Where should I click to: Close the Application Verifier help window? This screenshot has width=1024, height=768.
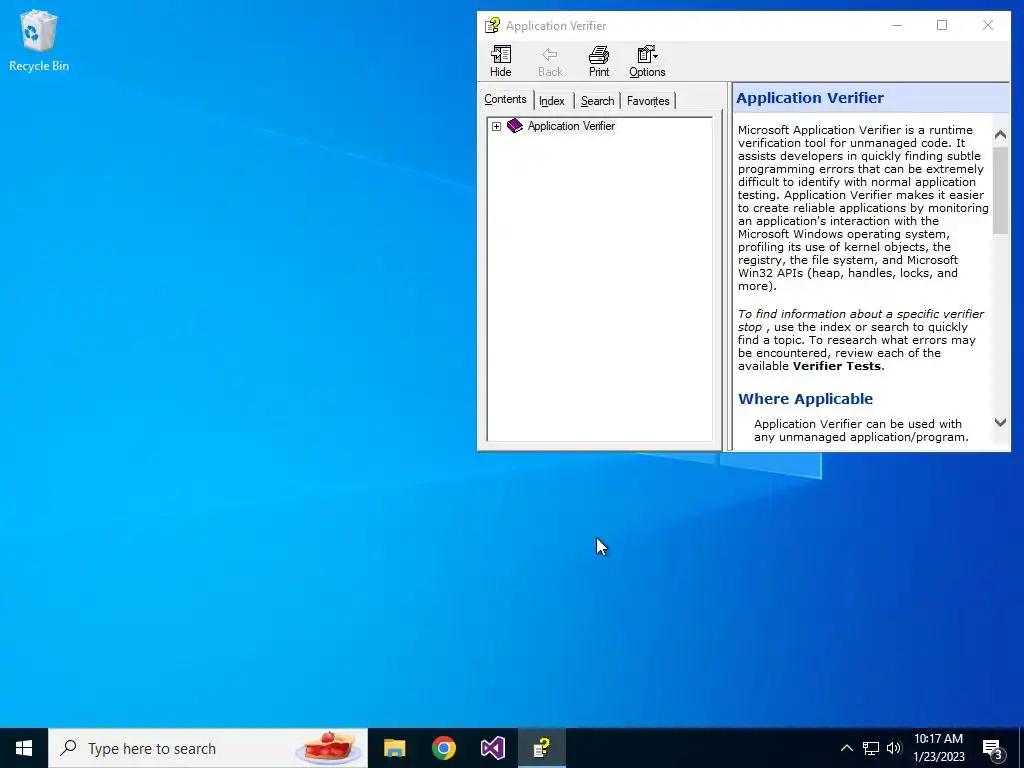(987, 25)
